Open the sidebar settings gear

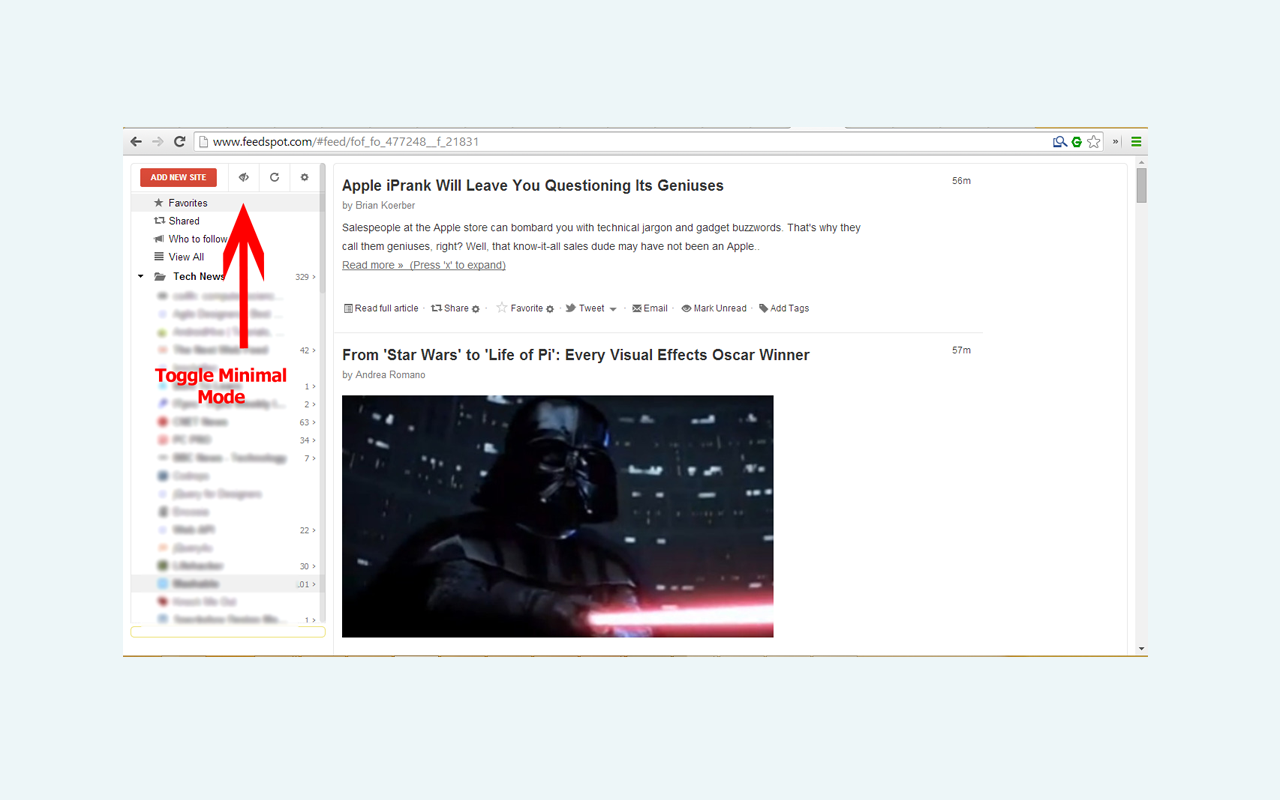305,177
